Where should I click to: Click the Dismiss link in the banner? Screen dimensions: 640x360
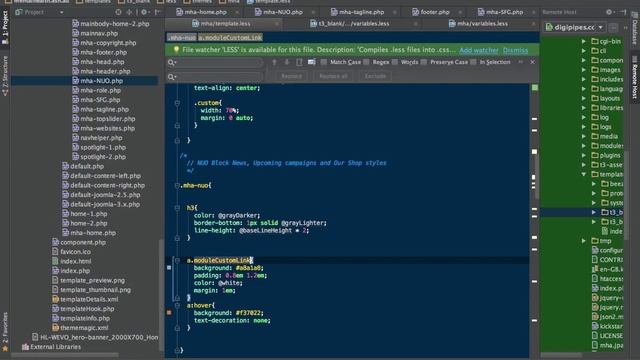[x=515, y=50]
